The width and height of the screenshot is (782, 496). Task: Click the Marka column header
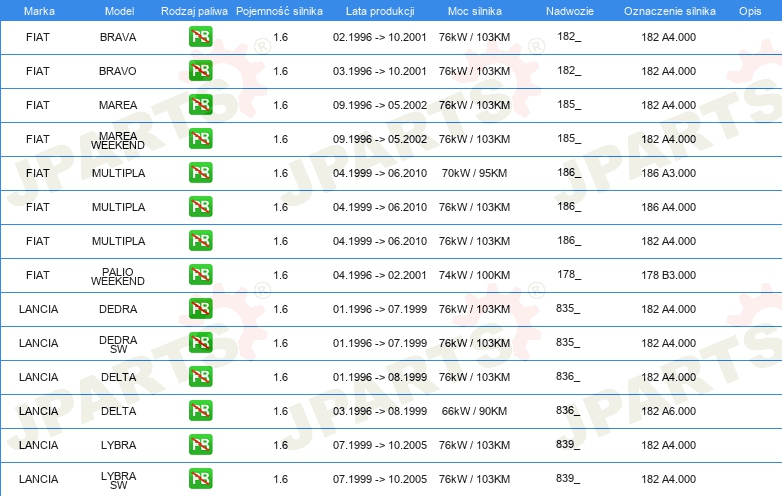(x=39, y=11)
